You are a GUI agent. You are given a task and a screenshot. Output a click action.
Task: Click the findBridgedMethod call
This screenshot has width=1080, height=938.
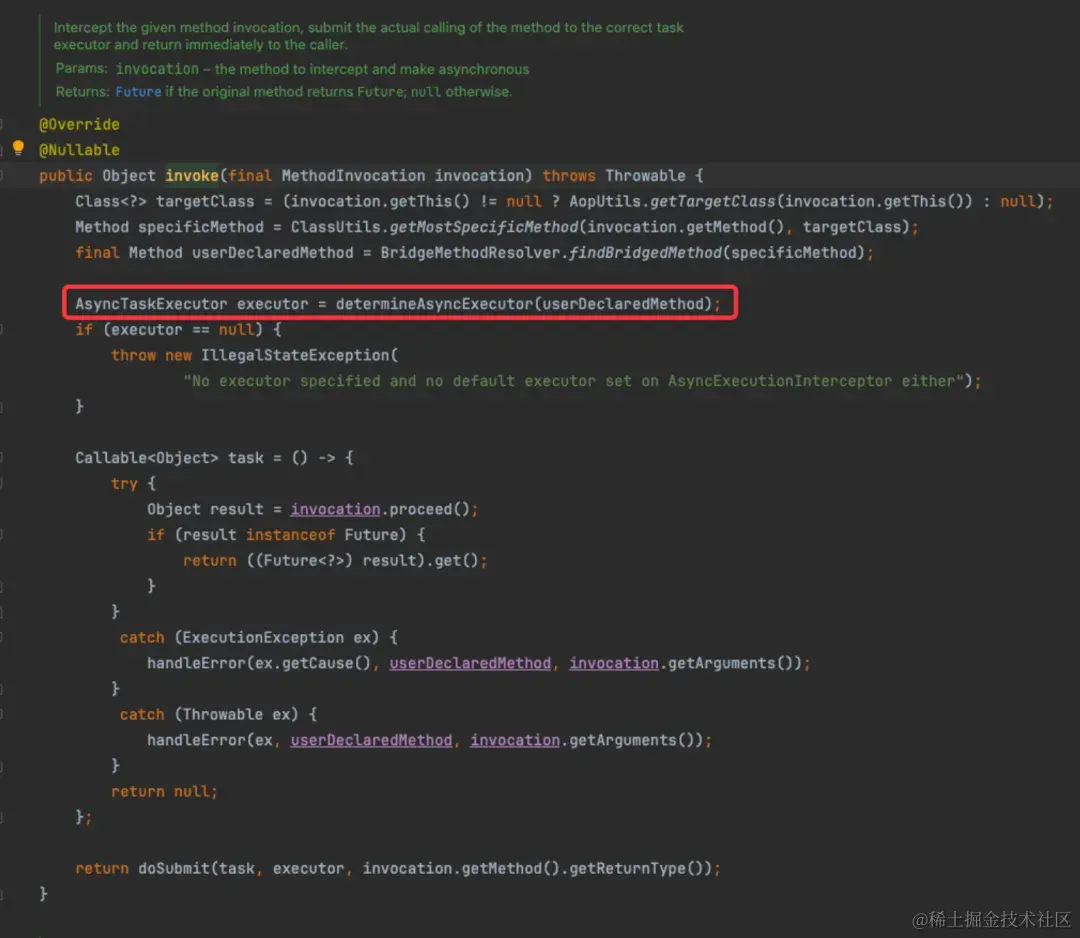click(x=645, y=253)
